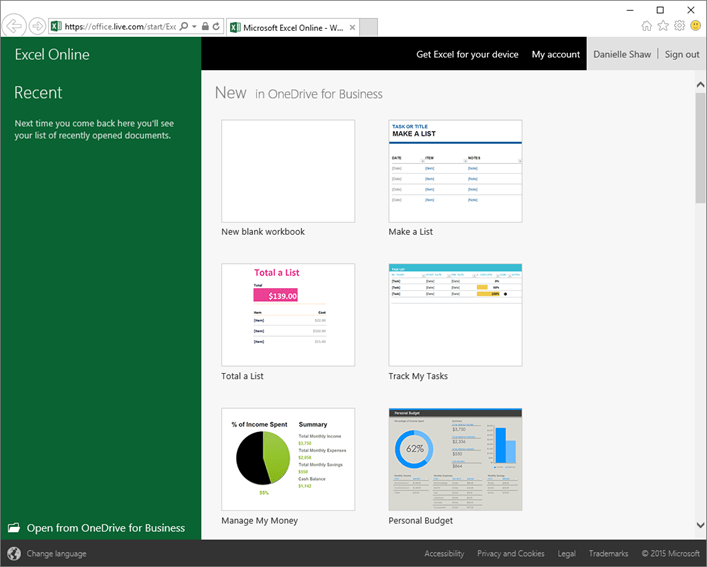Open the Personal Budget template thumbnail

pyautogui.click(x=455, y=459)
